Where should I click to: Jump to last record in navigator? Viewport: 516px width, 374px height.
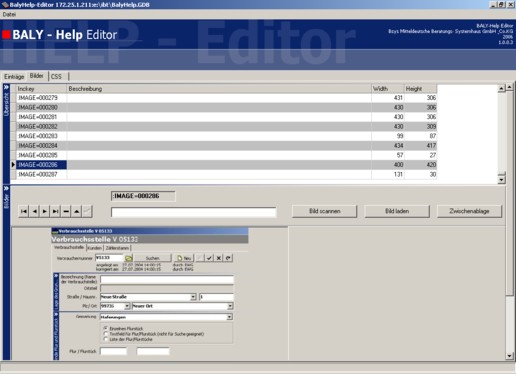[x=55, y=211]
